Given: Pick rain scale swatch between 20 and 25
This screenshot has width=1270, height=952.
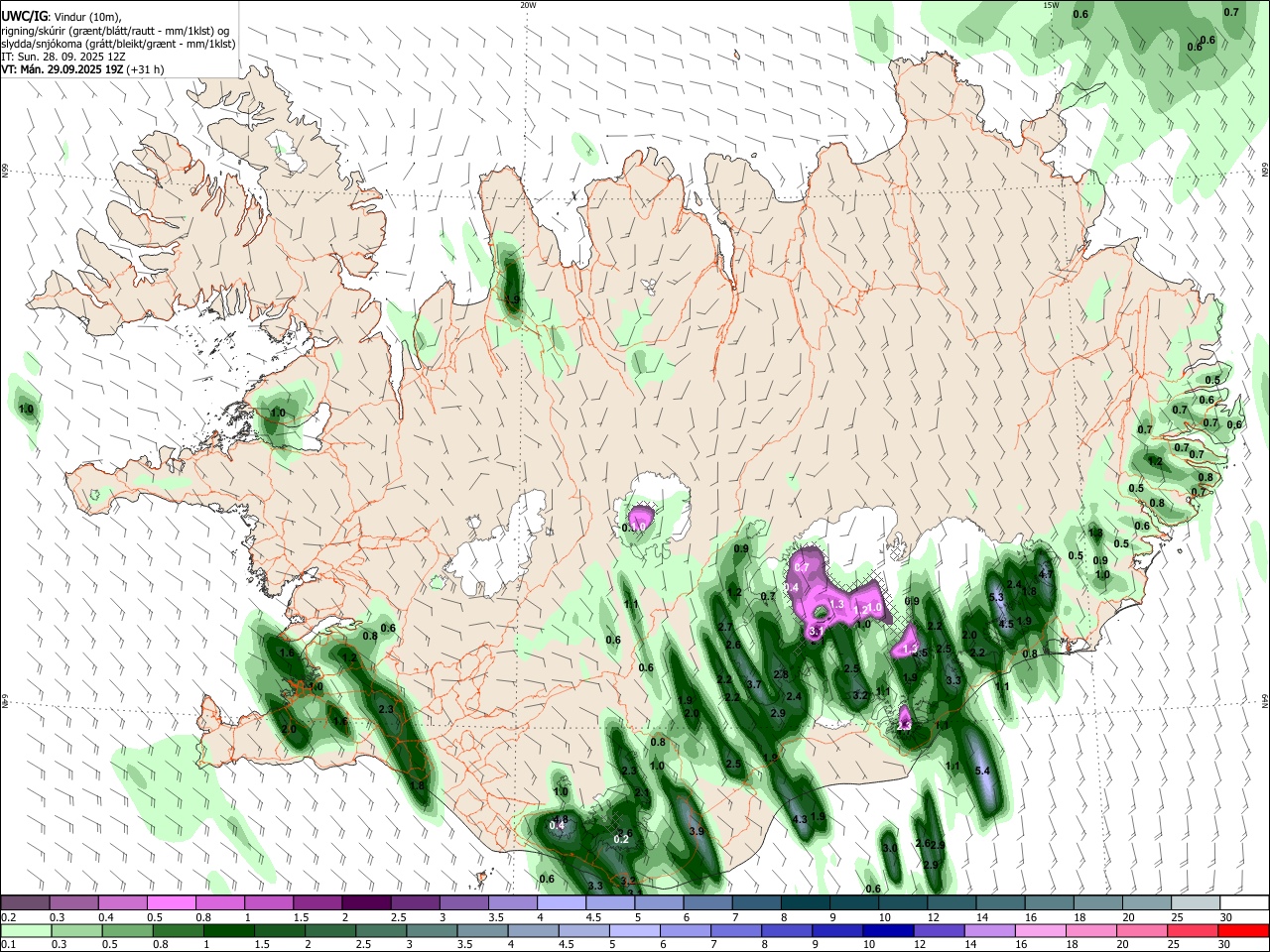Looking at the screenshot, I should tap(1143, 930).
